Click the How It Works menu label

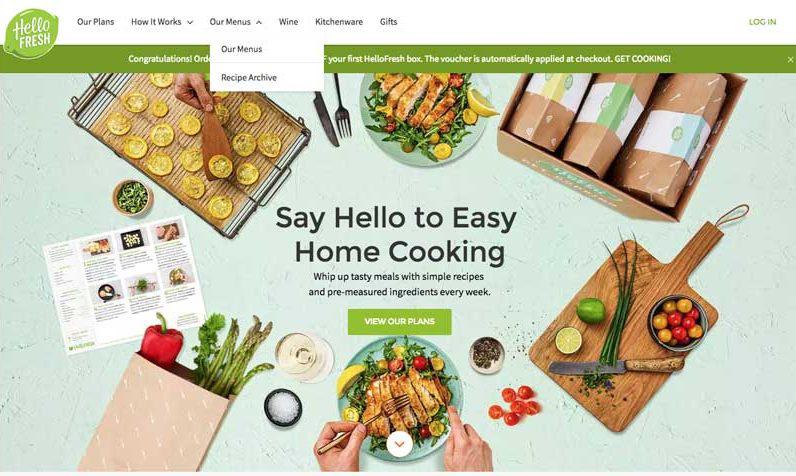click(156, 22)
